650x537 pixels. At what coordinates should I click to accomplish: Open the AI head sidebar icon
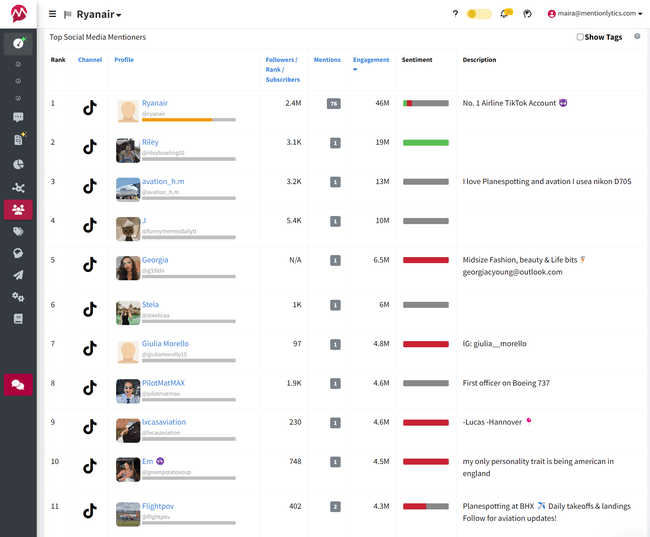18,253
